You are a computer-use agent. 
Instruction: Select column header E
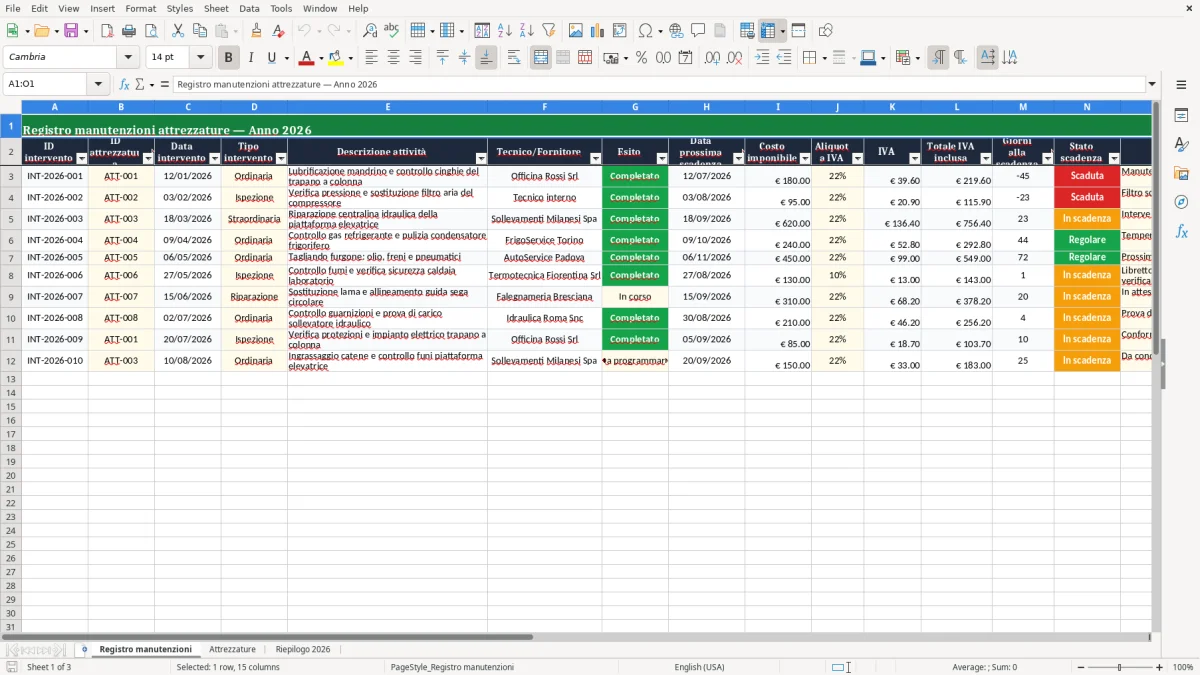coord(387,107)
